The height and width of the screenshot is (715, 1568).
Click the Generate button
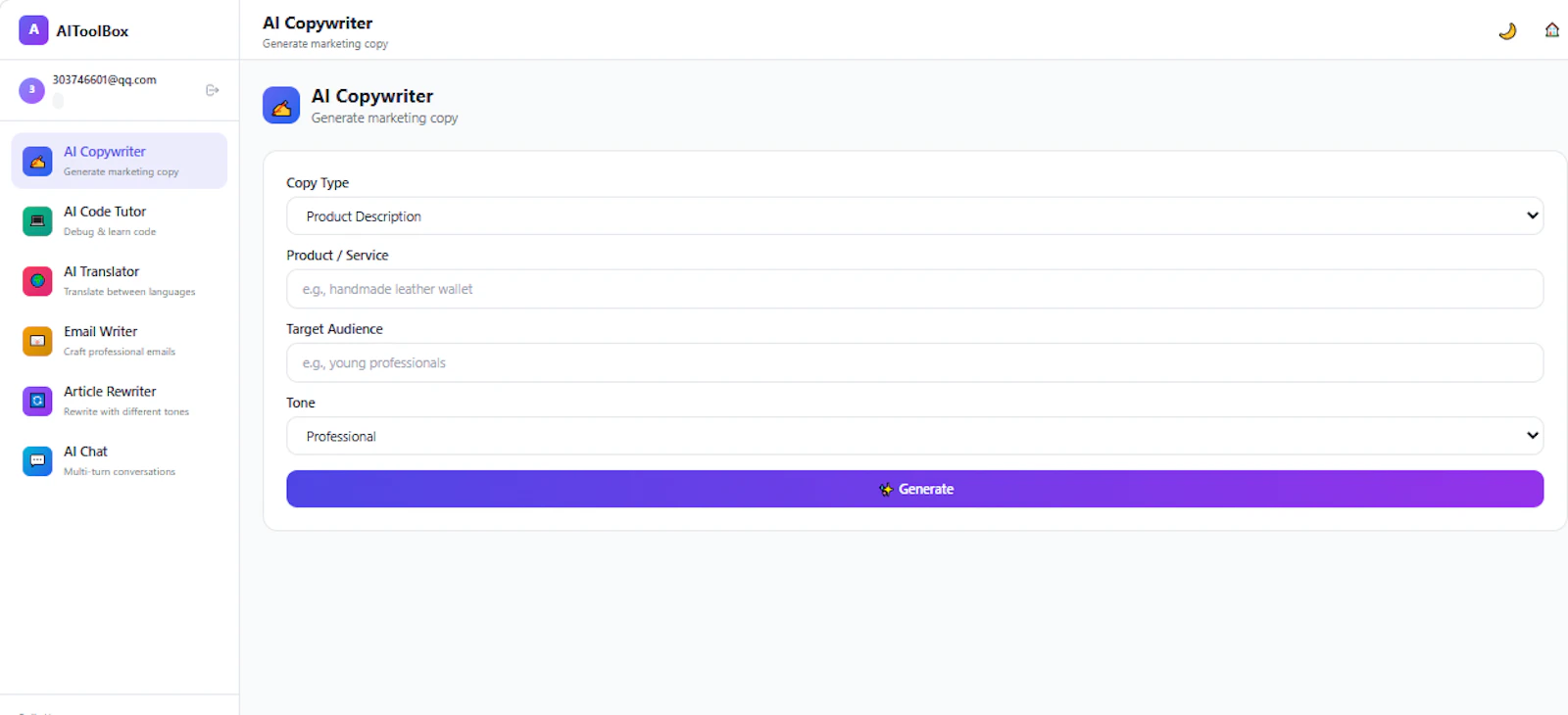coord(914,489)
